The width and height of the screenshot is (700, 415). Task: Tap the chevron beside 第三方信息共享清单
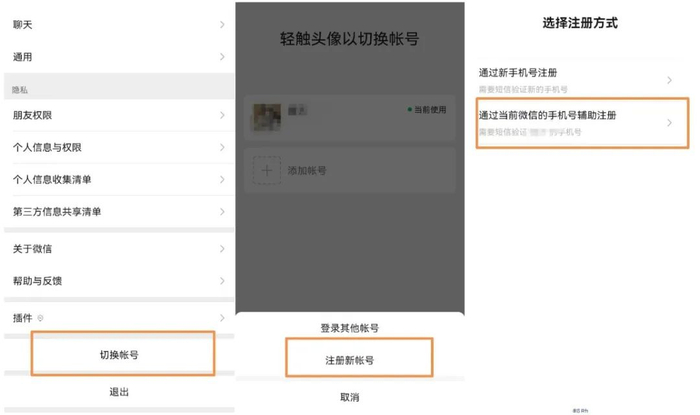[x=222, y=212]
